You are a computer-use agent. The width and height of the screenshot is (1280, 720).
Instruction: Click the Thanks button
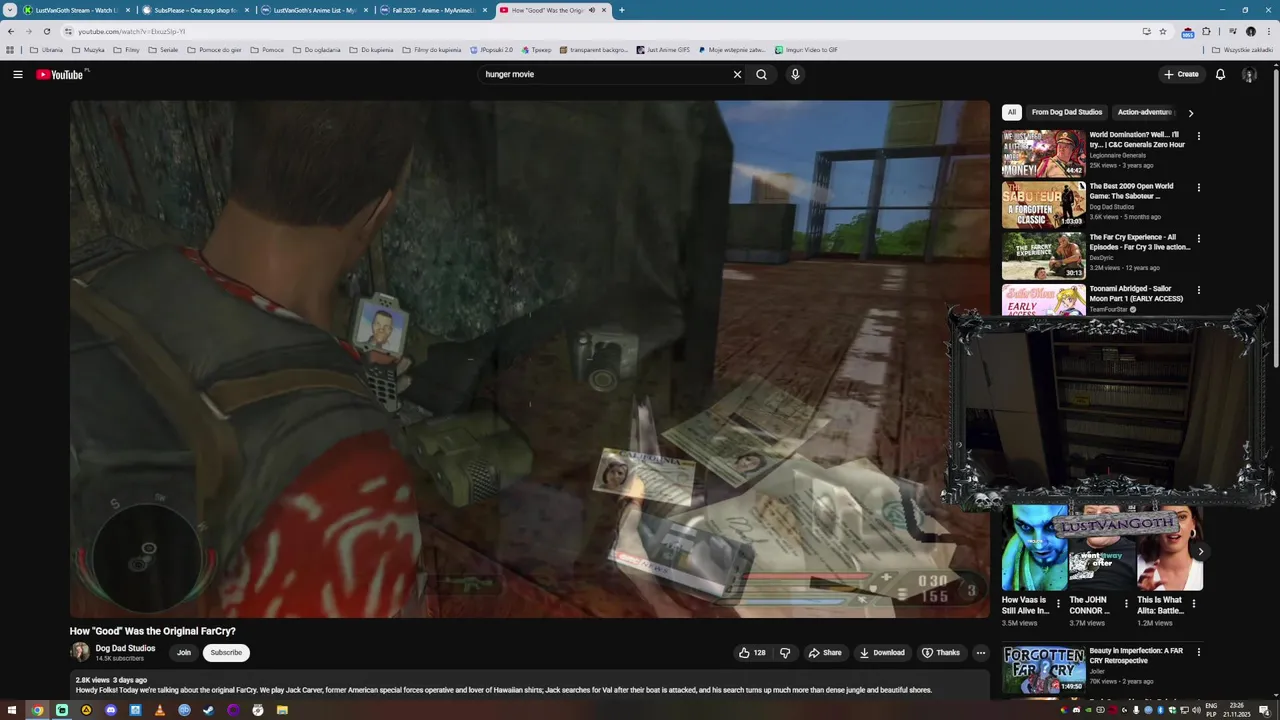pos(941,653)
